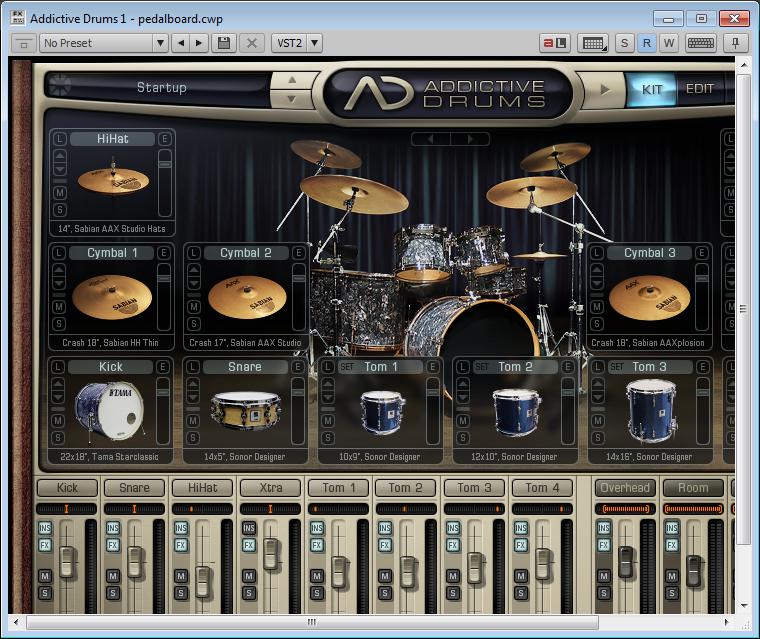Click the E button on the Snare slot
Screen dimensions: 760x639
coord(298,367)
